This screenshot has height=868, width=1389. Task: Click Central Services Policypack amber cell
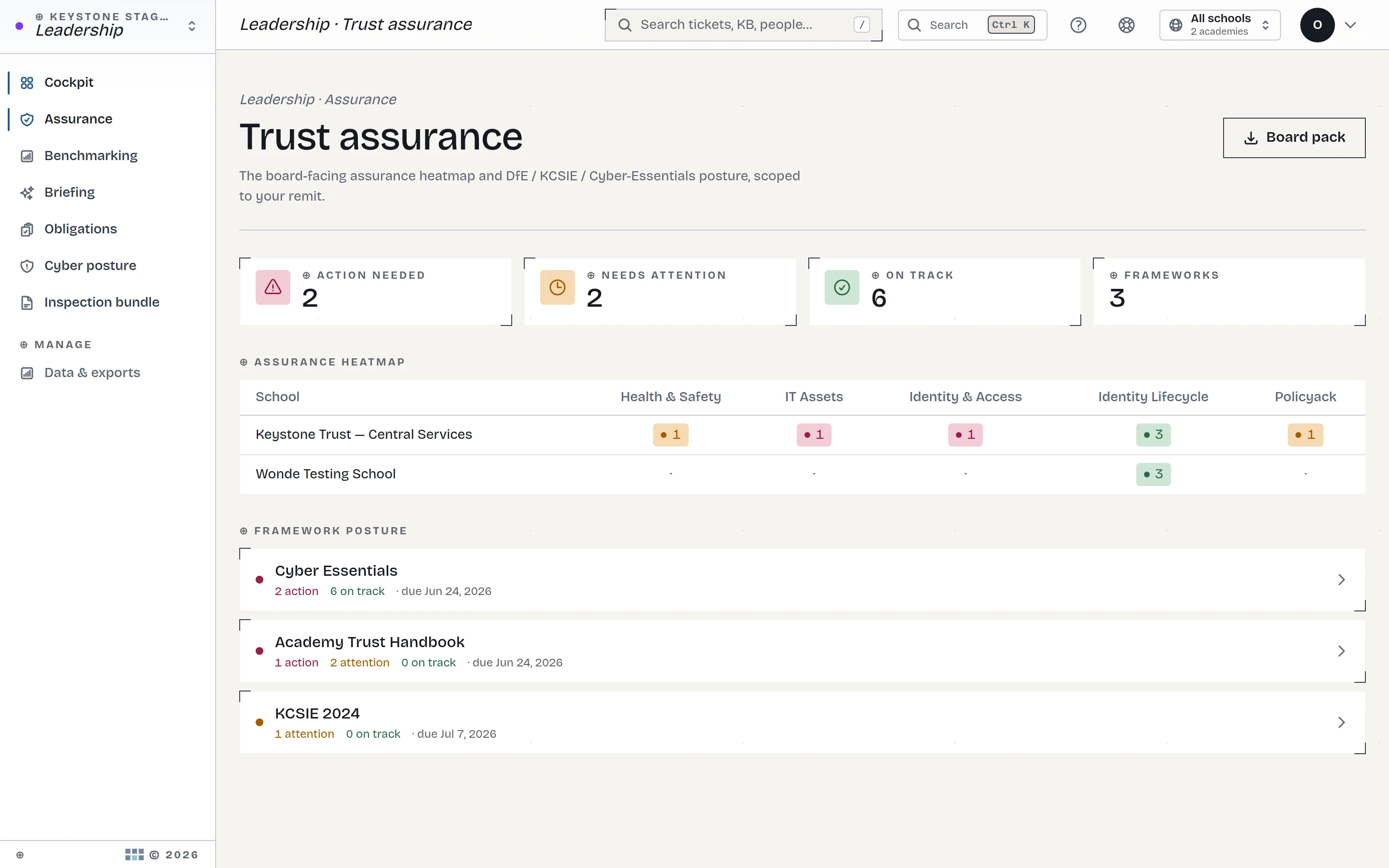pos(1305,435)
